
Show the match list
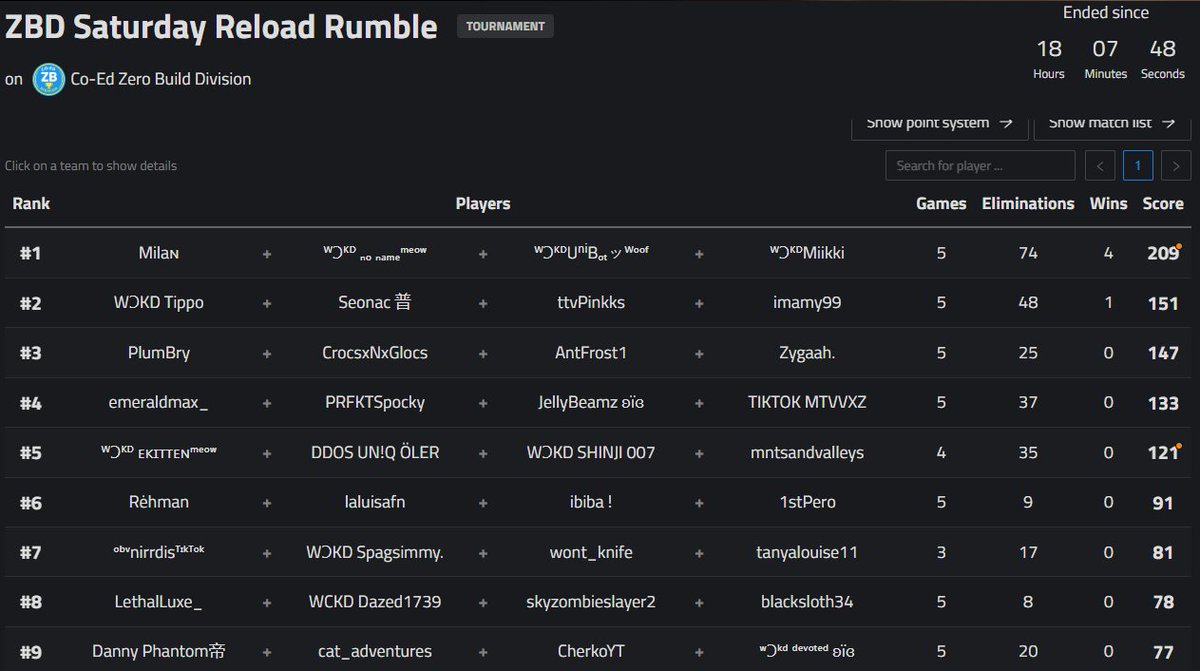click(x=1112, y=124)
